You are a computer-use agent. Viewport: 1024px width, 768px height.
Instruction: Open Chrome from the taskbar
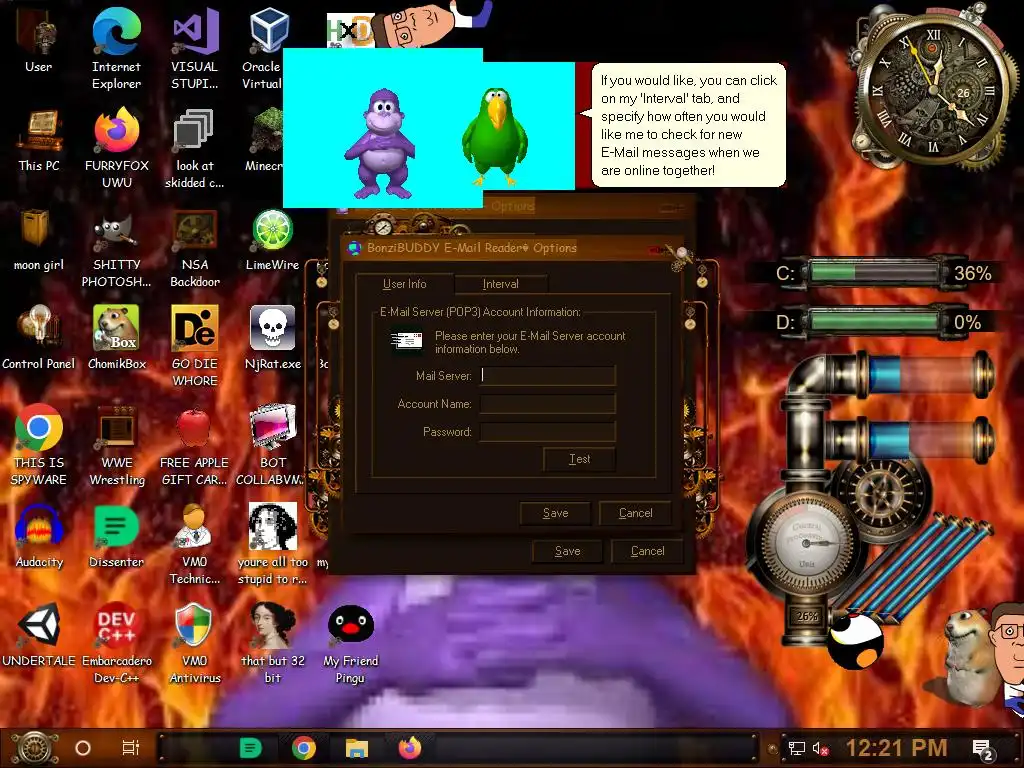tap(304, 748)
